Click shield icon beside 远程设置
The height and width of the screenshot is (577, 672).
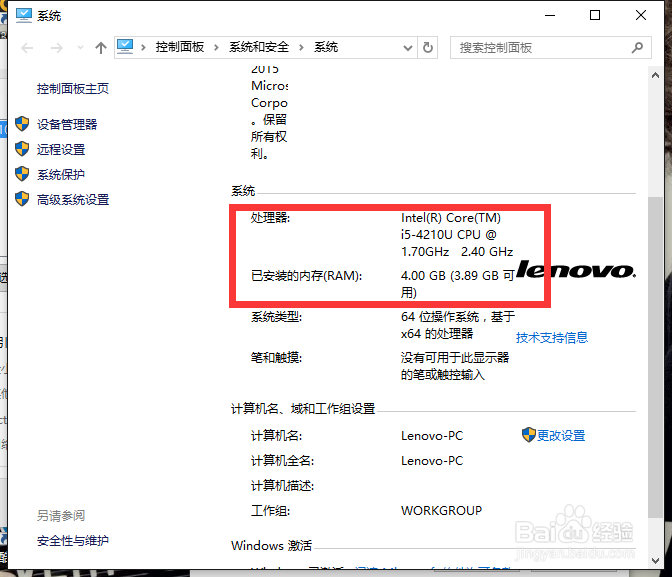22,149
